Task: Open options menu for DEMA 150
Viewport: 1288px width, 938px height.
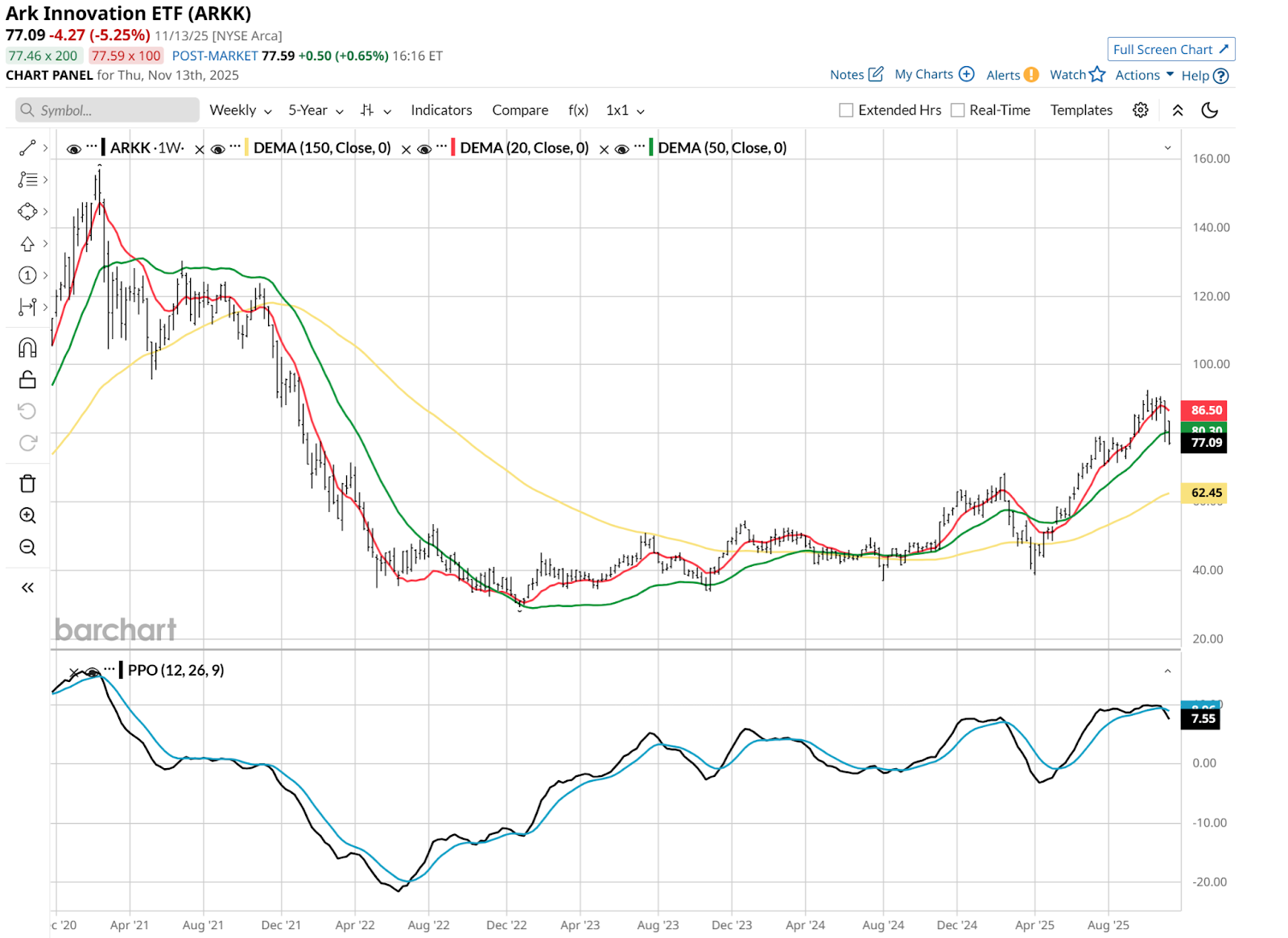Action: pyautogui.click(x=235, y=147)
